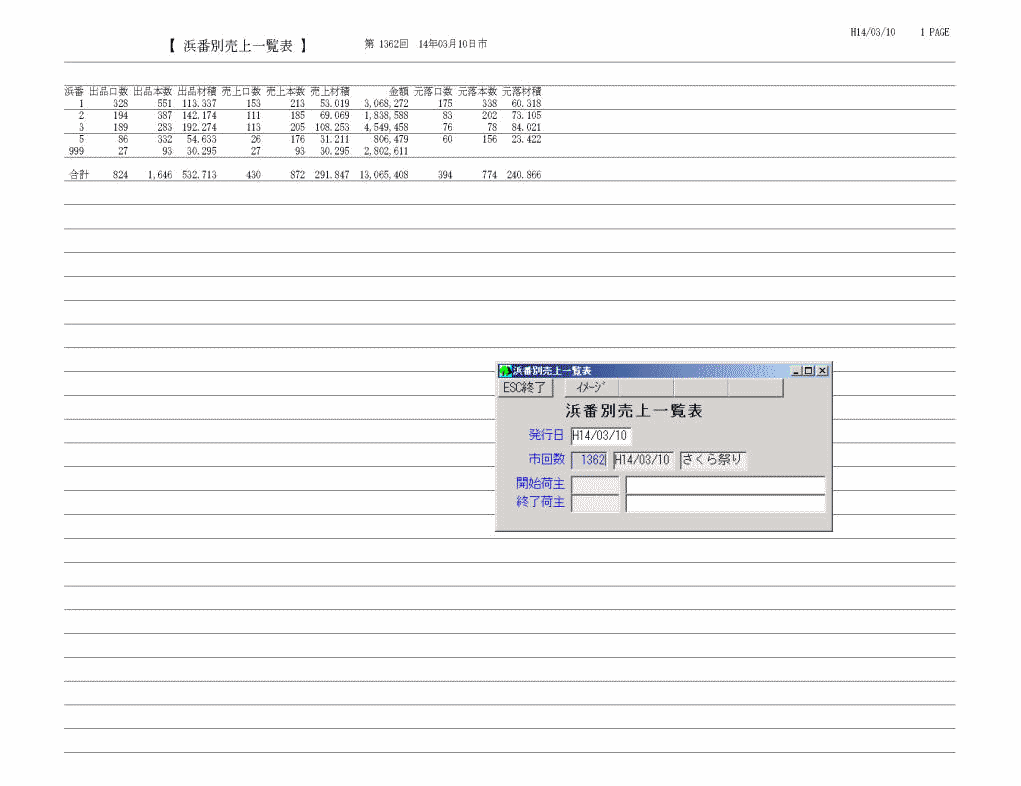
Task: Click the 出品本数 column header
Action: [153, 92]
